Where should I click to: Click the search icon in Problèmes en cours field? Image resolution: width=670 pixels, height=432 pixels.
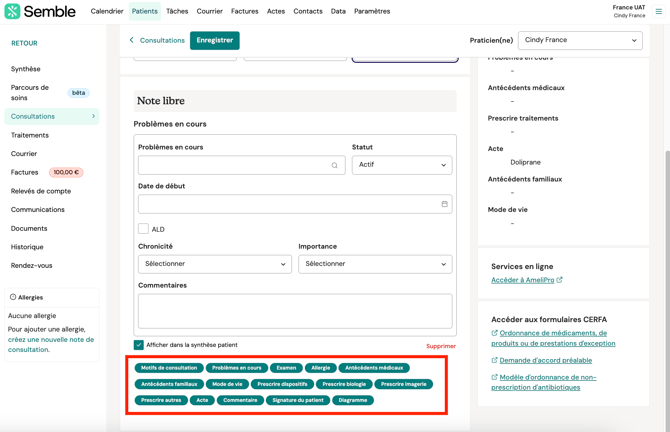pyautogui.click(x=334, y=165)
